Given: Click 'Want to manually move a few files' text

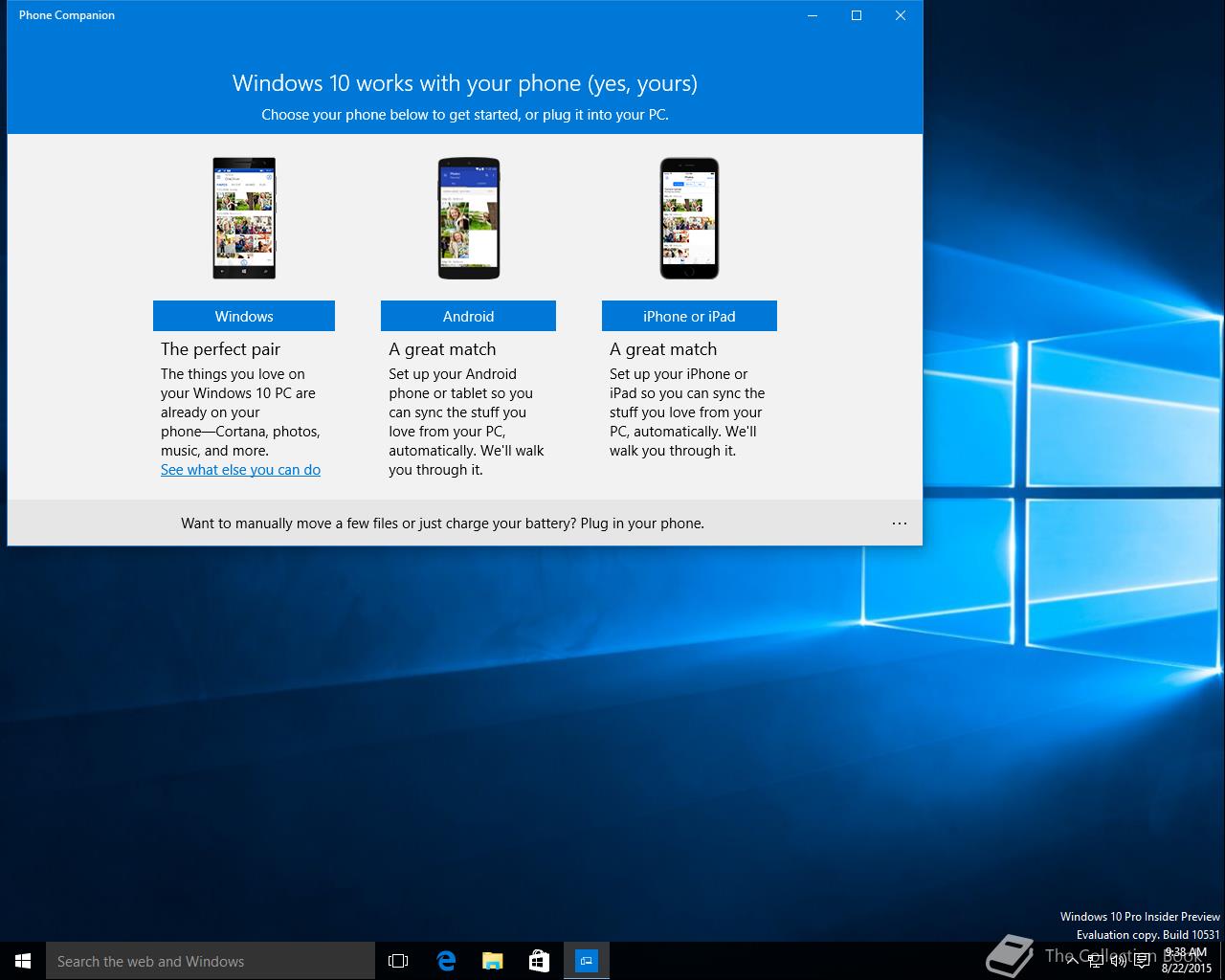Looking at the screenshot, I should [x=442, y=523].
